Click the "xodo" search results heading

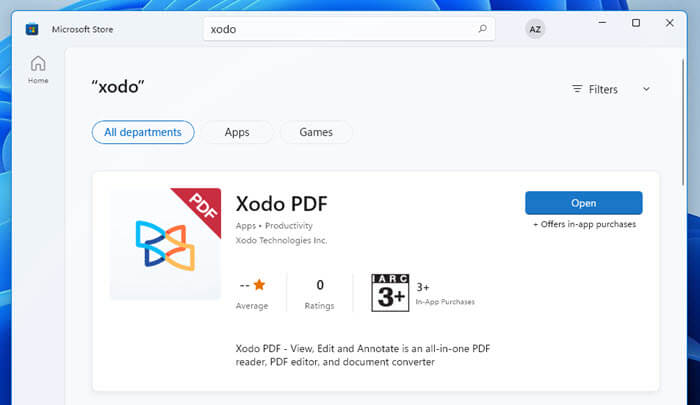(x=118, y=87)
